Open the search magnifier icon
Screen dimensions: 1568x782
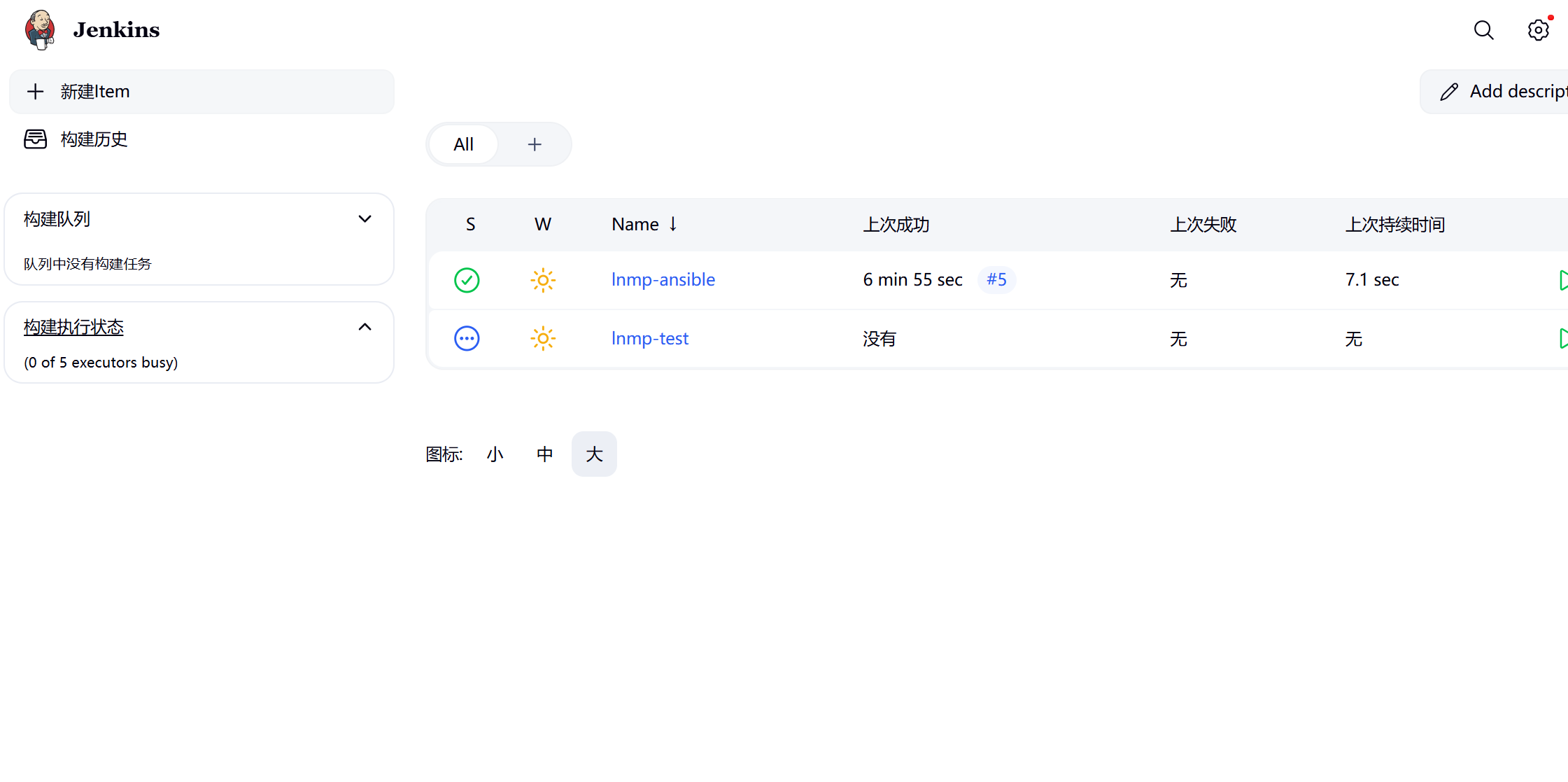1483,30
